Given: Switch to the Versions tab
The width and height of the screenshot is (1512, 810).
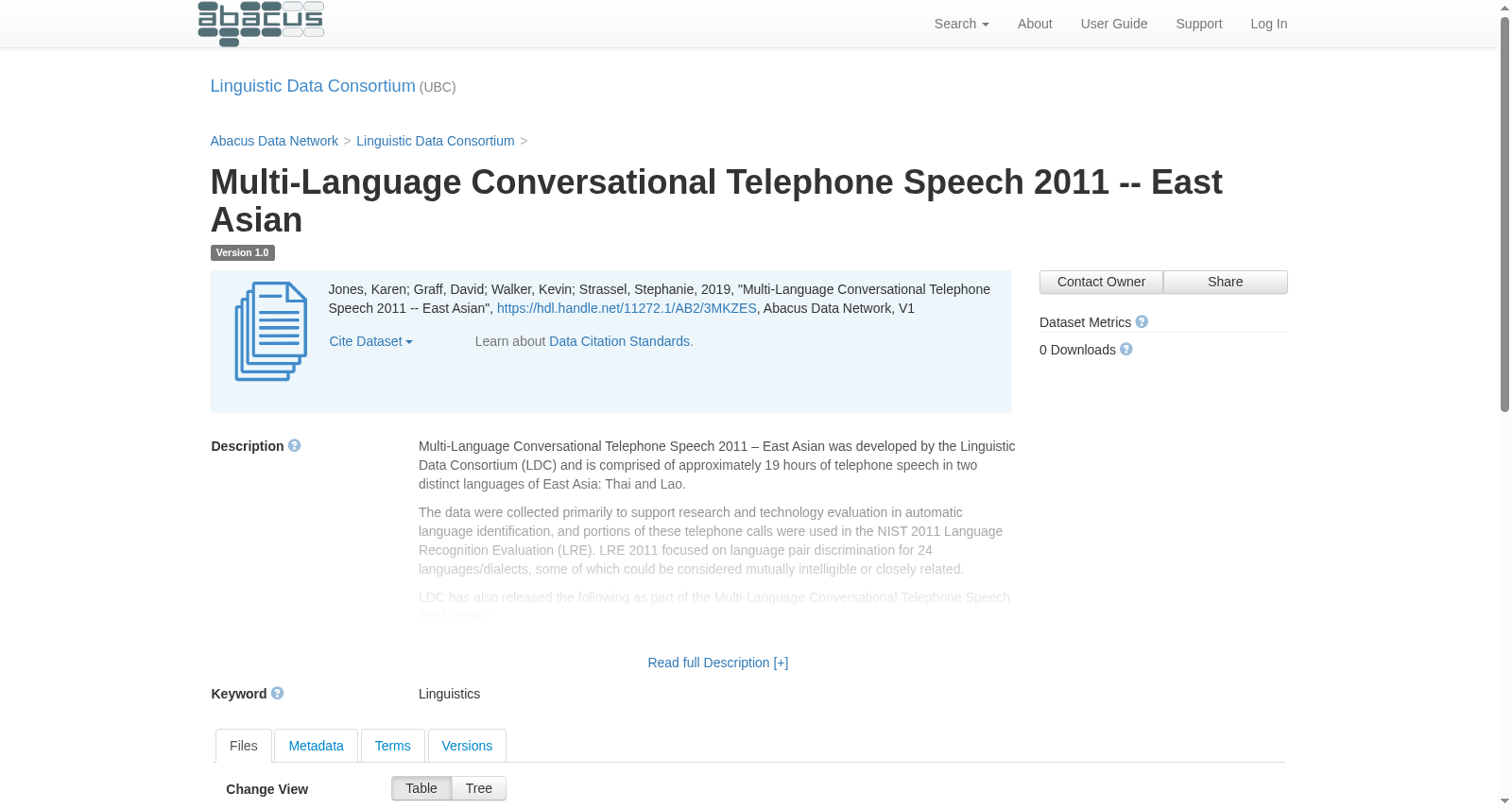Looking at the screenshot, I should 467,746.
